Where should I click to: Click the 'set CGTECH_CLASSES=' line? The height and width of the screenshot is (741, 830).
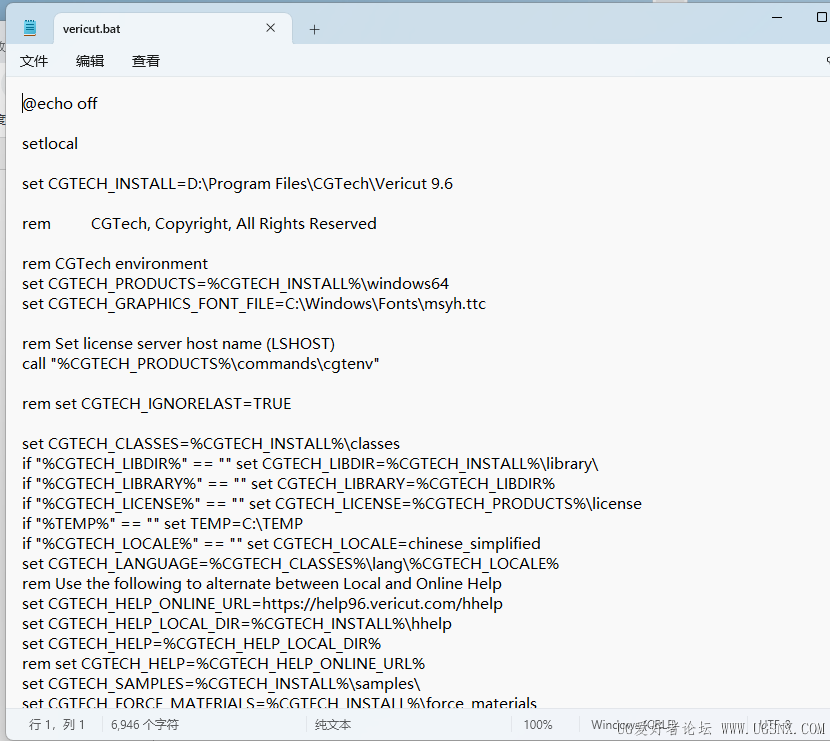coord(211,444)
